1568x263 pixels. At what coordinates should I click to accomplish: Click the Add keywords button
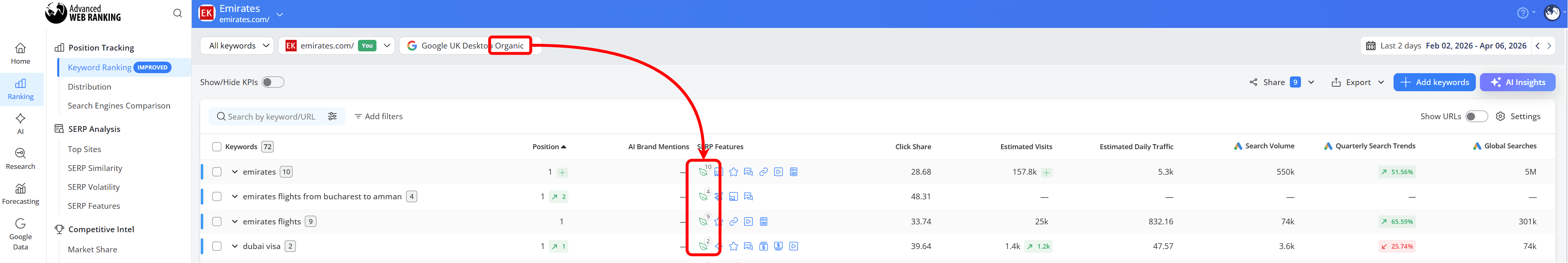1434,82
